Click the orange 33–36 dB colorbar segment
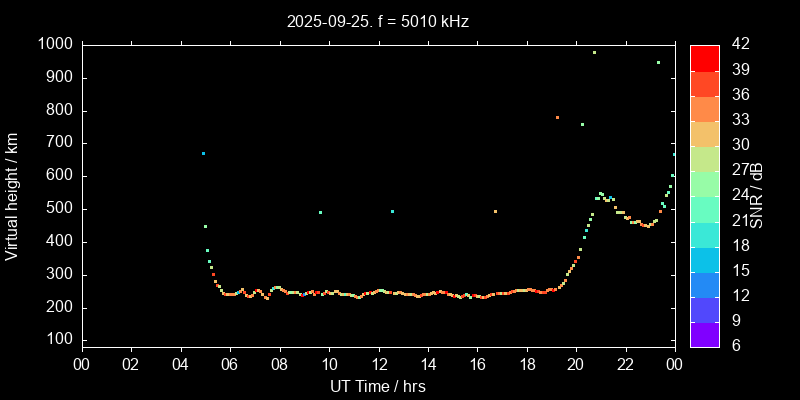The image size is (800, 400). 704,107
